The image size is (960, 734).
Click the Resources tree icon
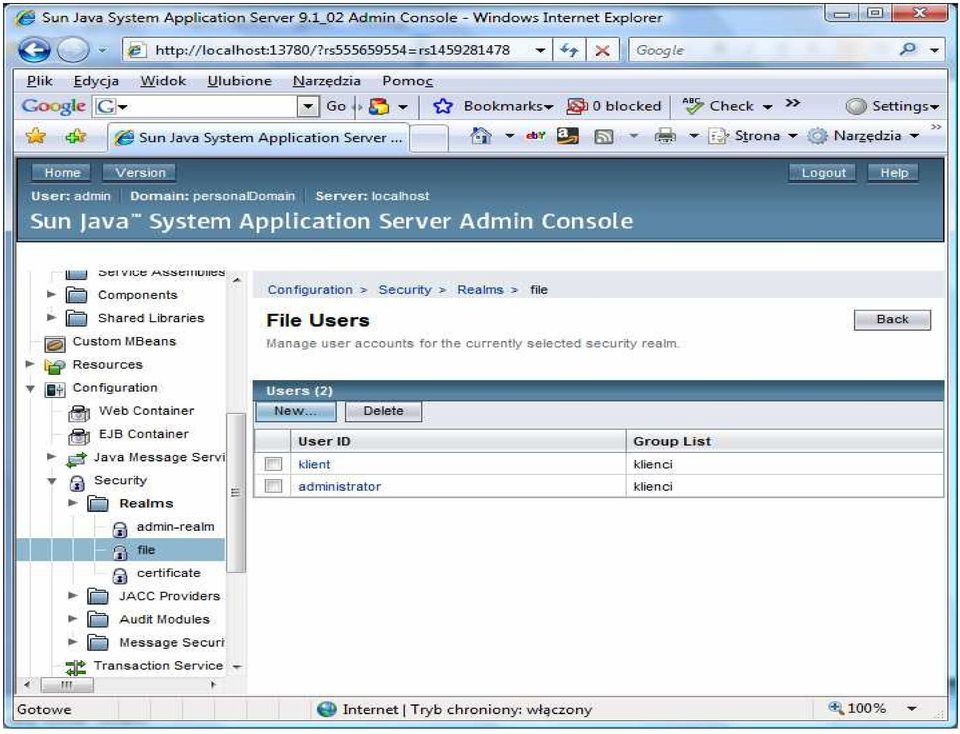(54, 366)
